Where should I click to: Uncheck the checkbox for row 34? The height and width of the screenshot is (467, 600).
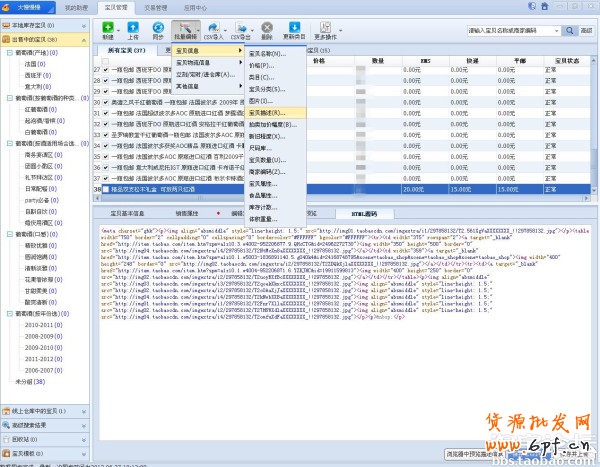tap(106, 146)
